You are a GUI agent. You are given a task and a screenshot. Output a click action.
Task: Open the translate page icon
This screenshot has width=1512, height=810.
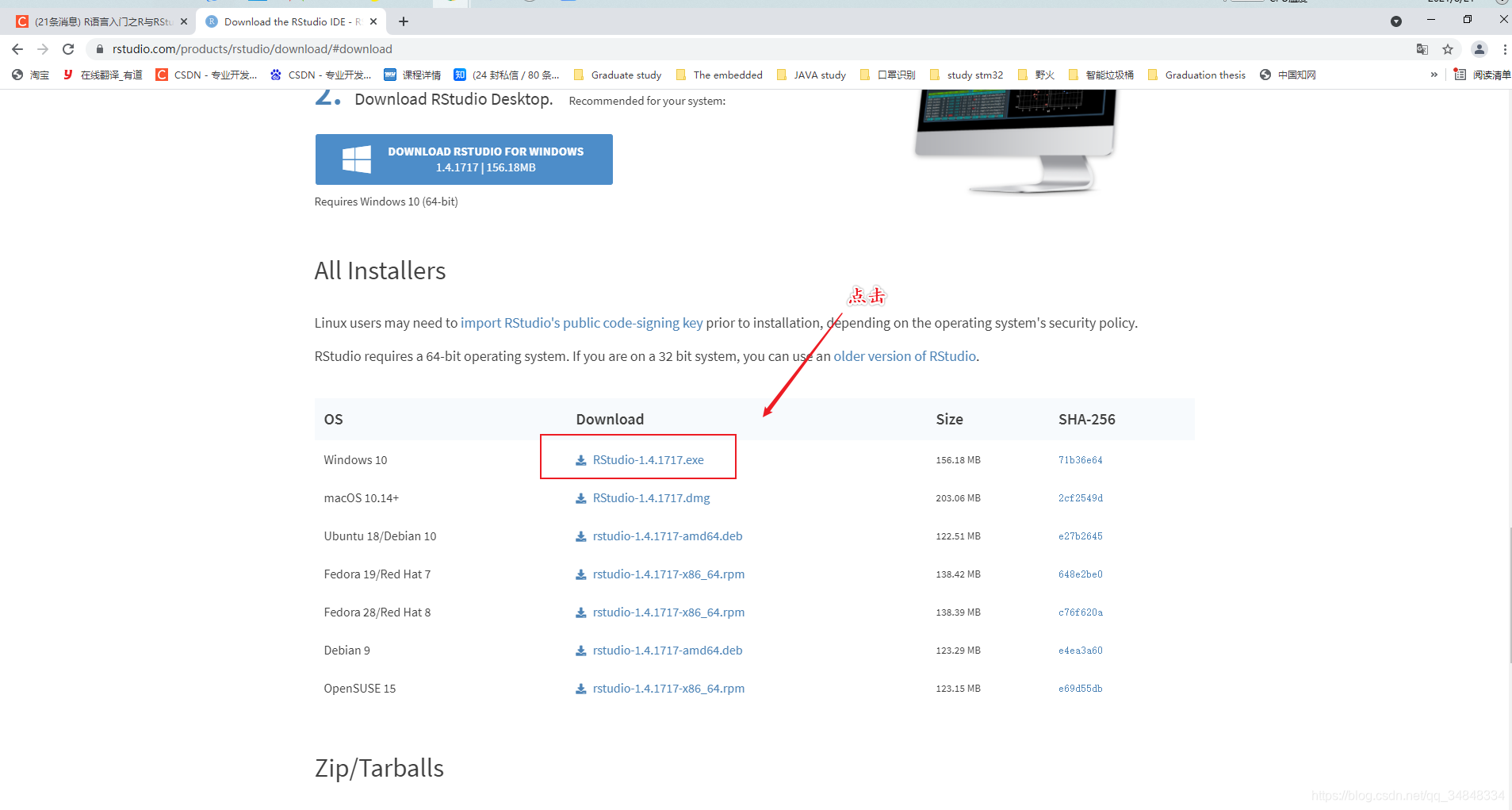click(1422, 49)
